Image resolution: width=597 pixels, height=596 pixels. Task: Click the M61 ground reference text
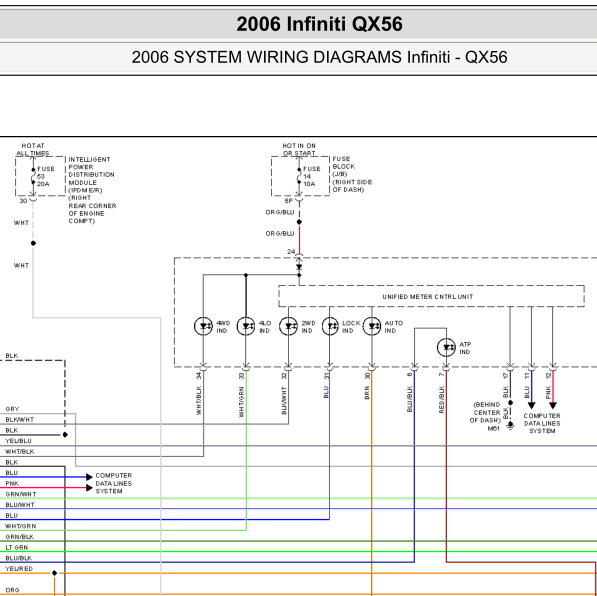tap(494, 428)
